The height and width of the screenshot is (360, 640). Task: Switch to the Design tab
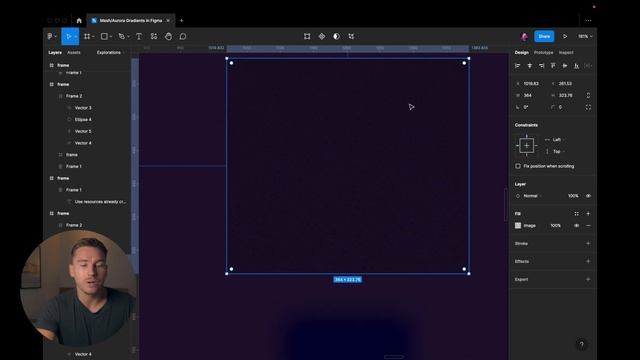(x=522, y=53)
